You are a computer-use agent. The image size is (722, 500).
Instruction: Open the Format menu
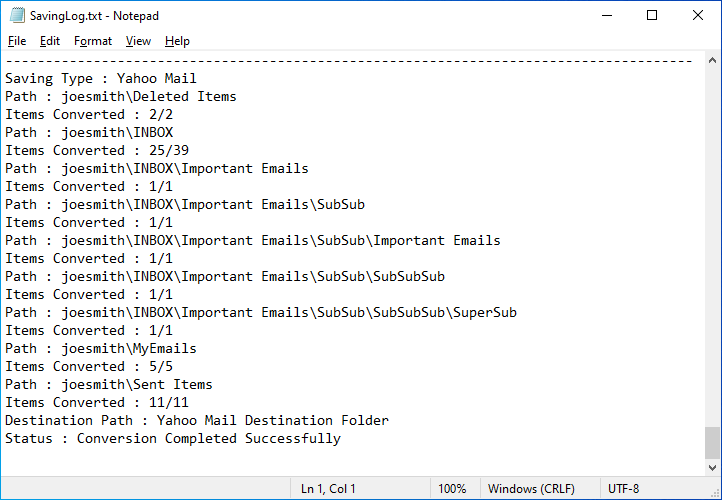(x=93, y=41)
